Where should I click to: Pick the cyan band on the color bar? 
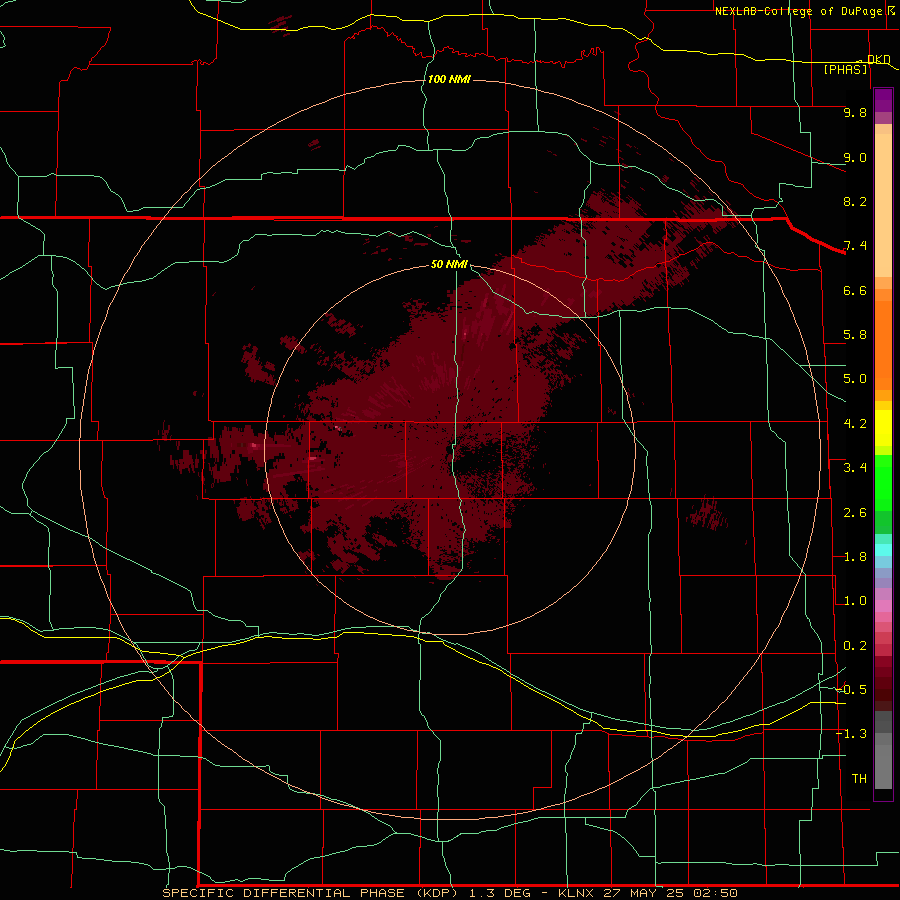[x=883, y=550]
